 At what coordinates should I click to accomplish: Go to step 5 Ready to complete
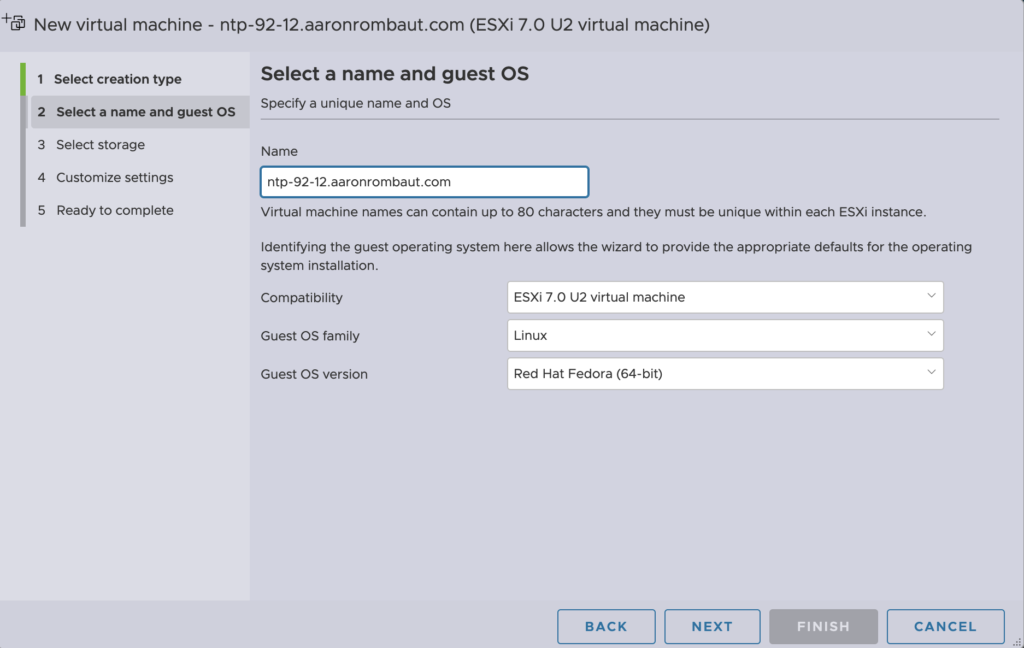pos(114,210)
